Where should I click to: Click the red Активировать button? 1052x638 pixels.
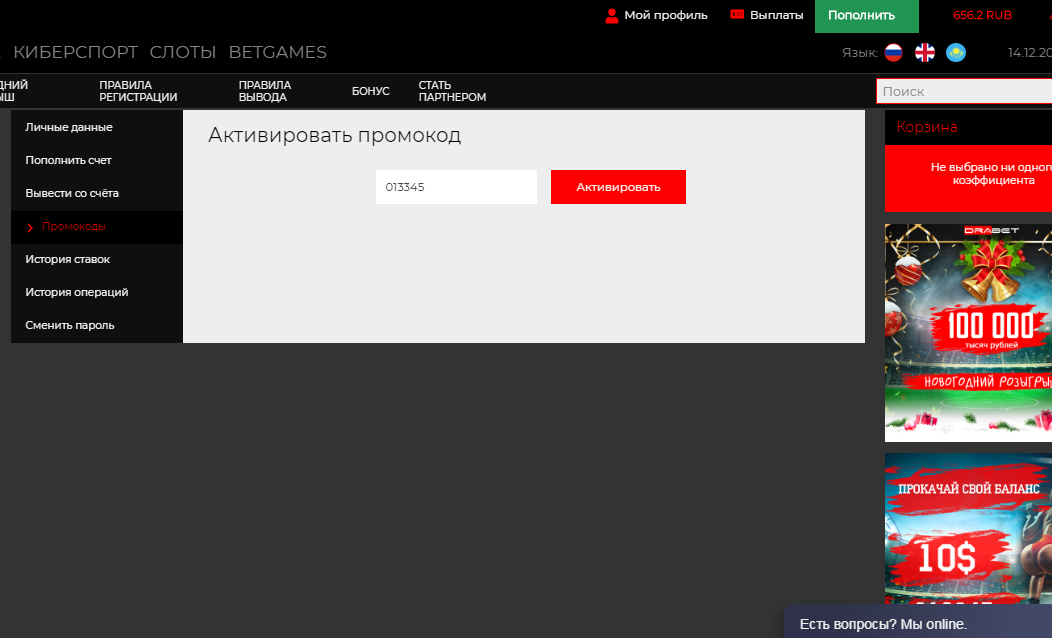click(618, 187)
